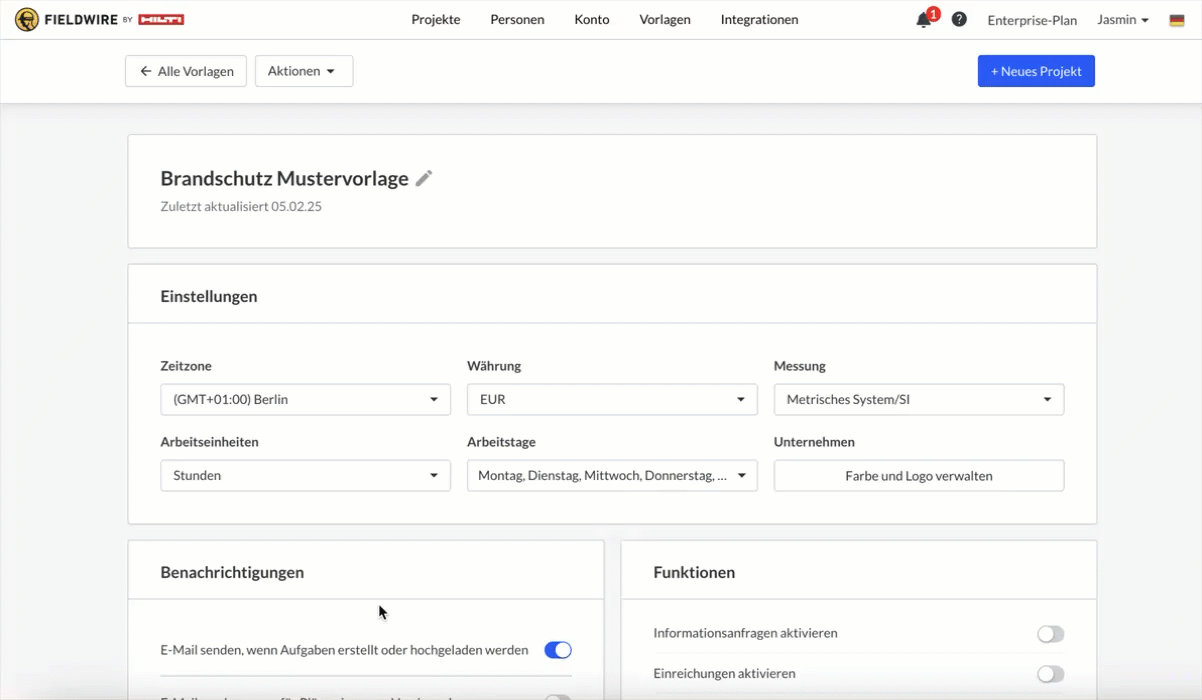This screenshot has width=1202, height=700.
Task: Click the Brandschutz Mustervorlage title
Action: (x=284, y=178)
